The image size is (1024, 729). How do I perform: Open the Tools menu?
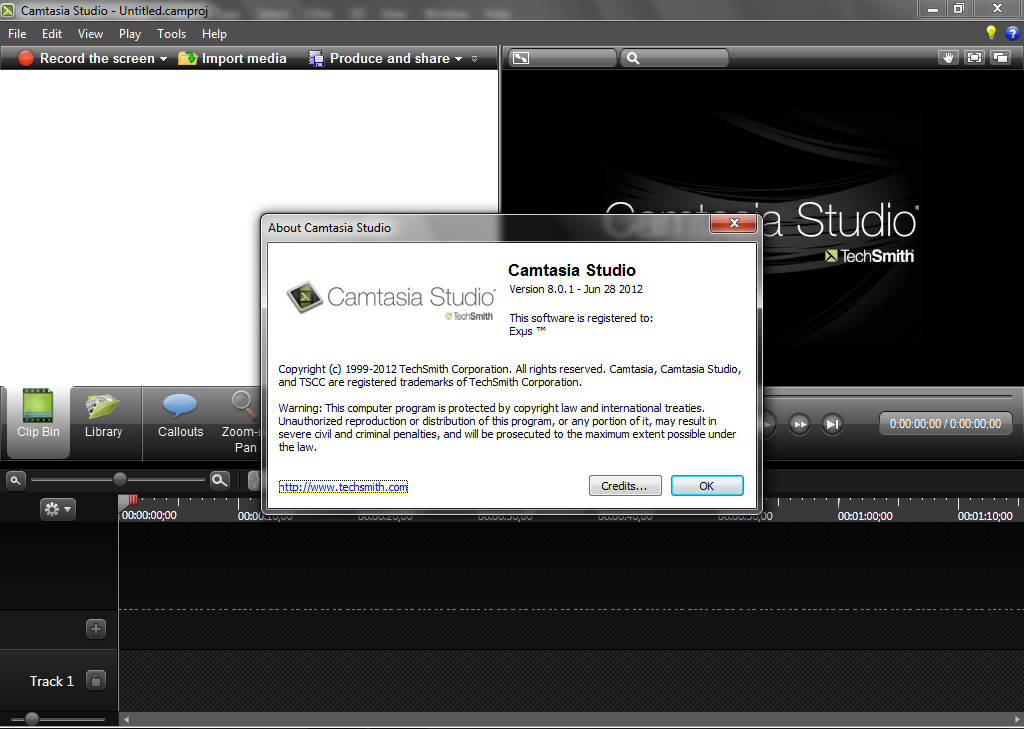point(171,34)
